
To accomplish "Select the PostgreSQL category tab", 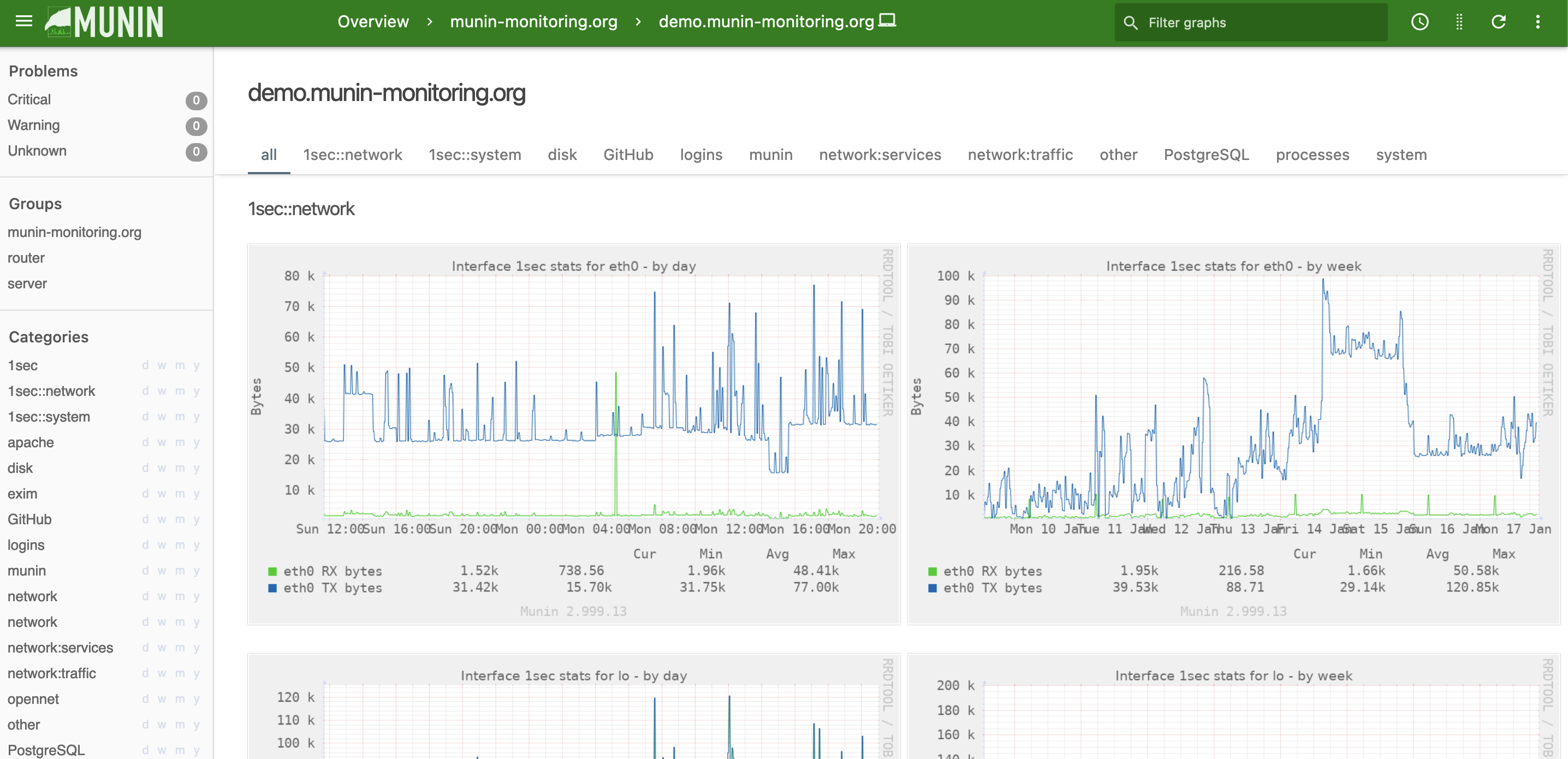I will [x=1206, y=154].
